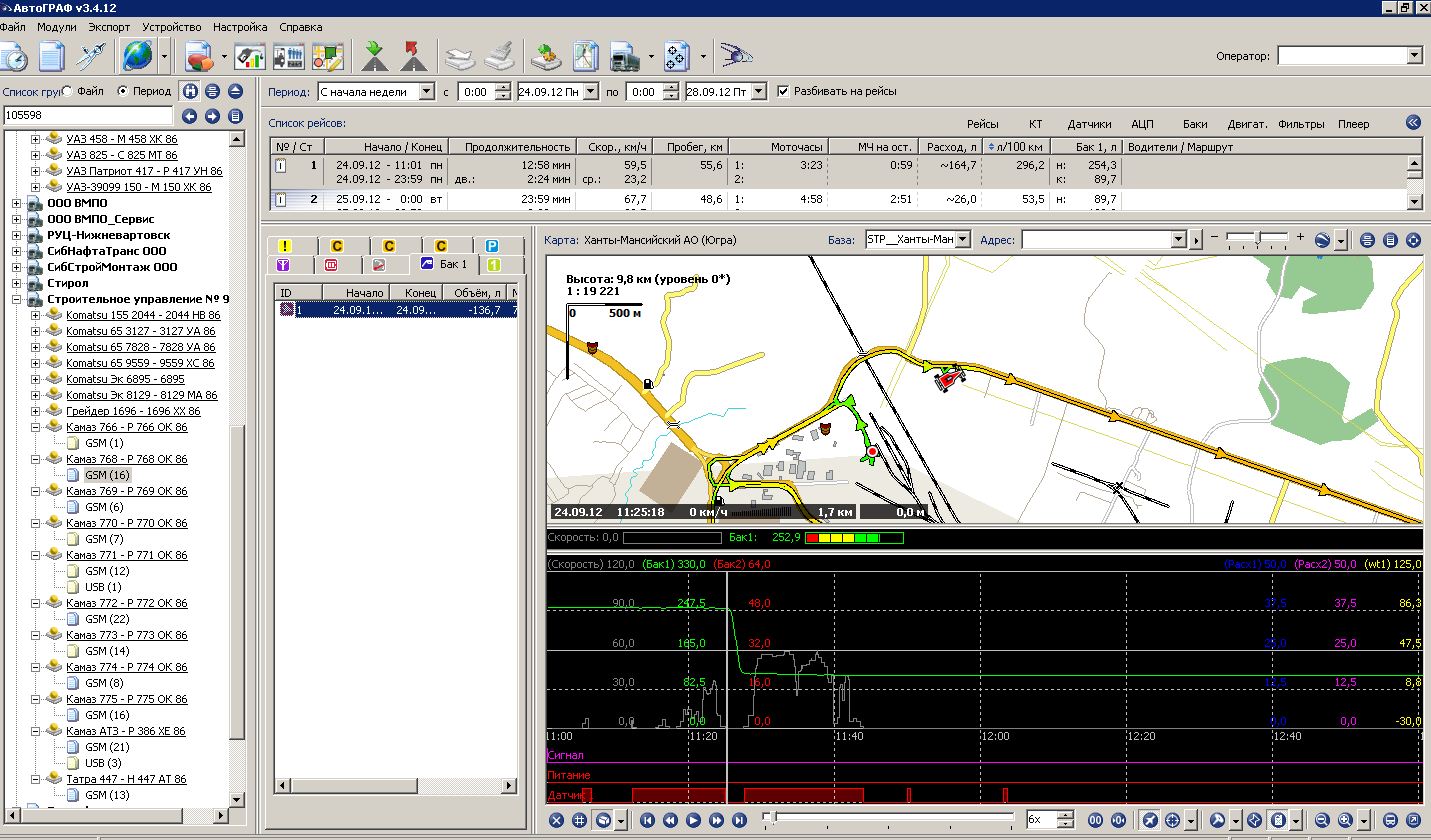1431x840 pixels.
Task: Click the Датчики column button
Action: point(1089,124)
